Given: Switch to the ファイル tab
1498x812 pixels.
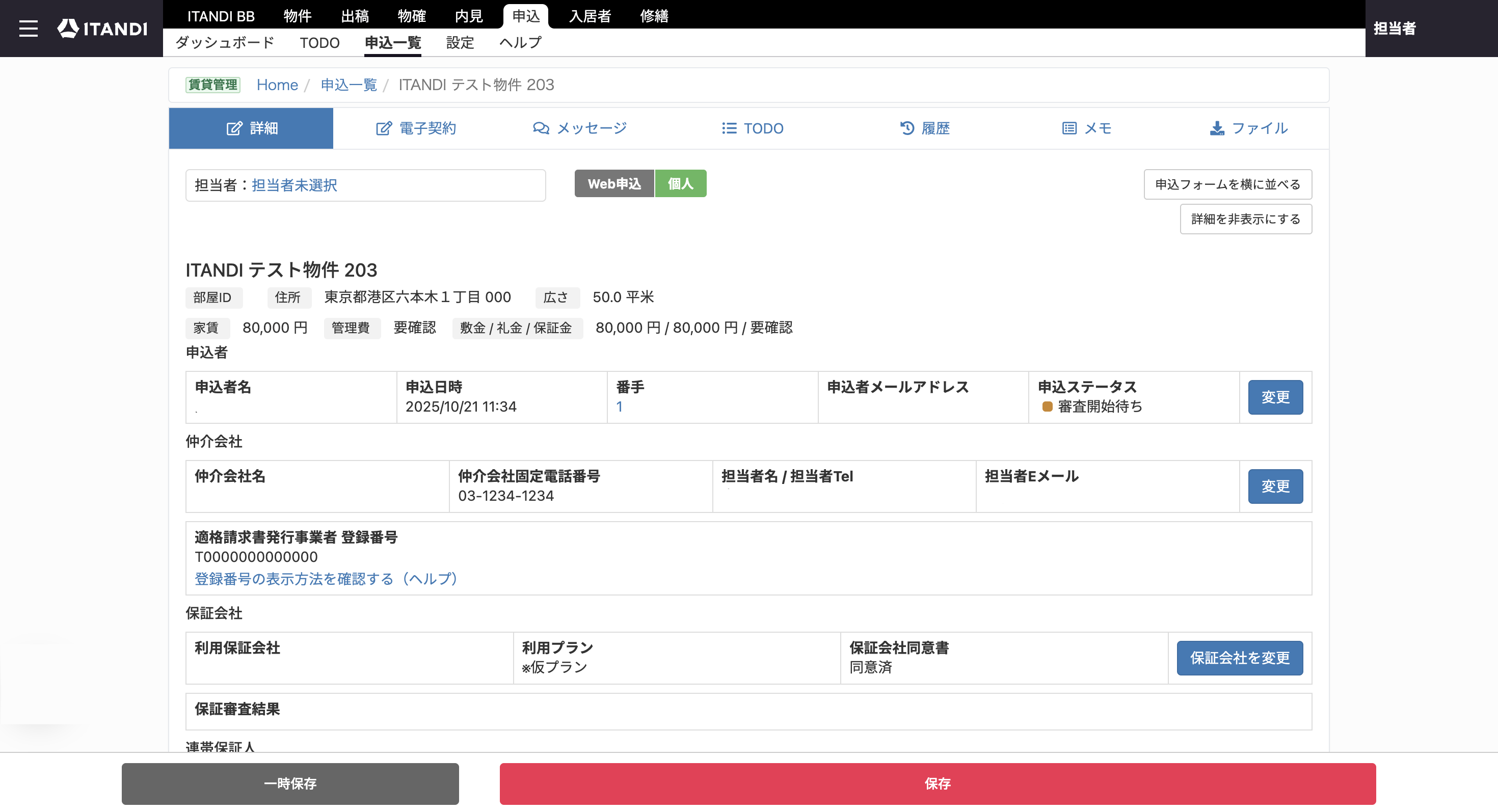Looking at the screenshot, I should pos(1248,128).
